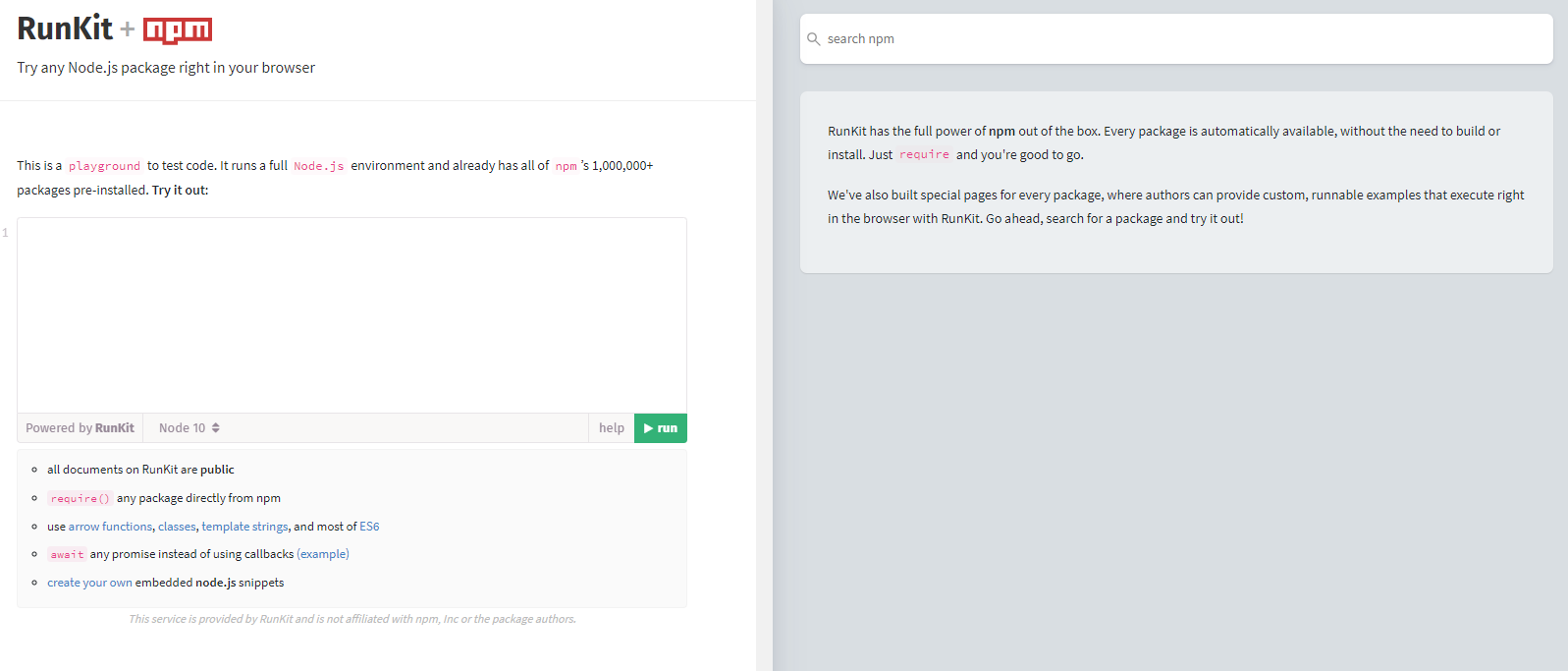Open the help link in editor footer
1568x671 pixels.
(x=612, y=428)
